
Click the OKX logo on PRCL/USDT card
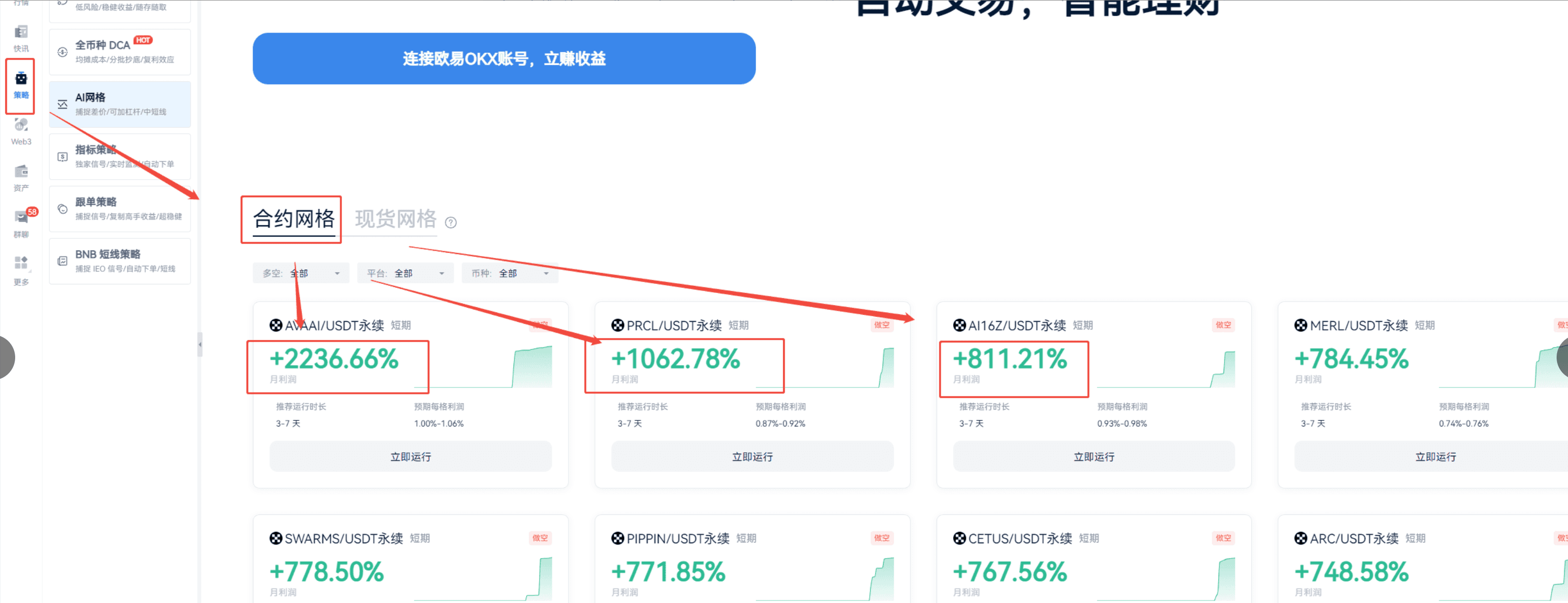click(x=618, y=325)
